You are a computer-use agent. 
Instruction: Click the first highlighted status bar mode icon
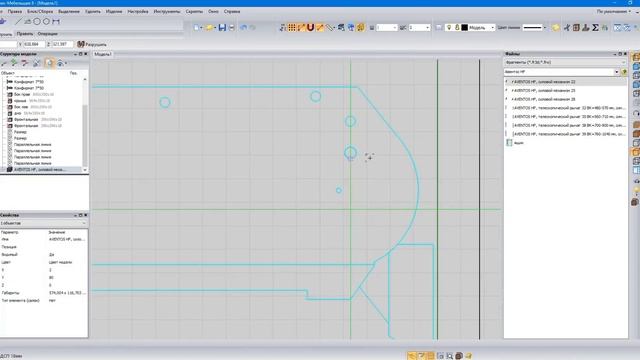[411, 356]
